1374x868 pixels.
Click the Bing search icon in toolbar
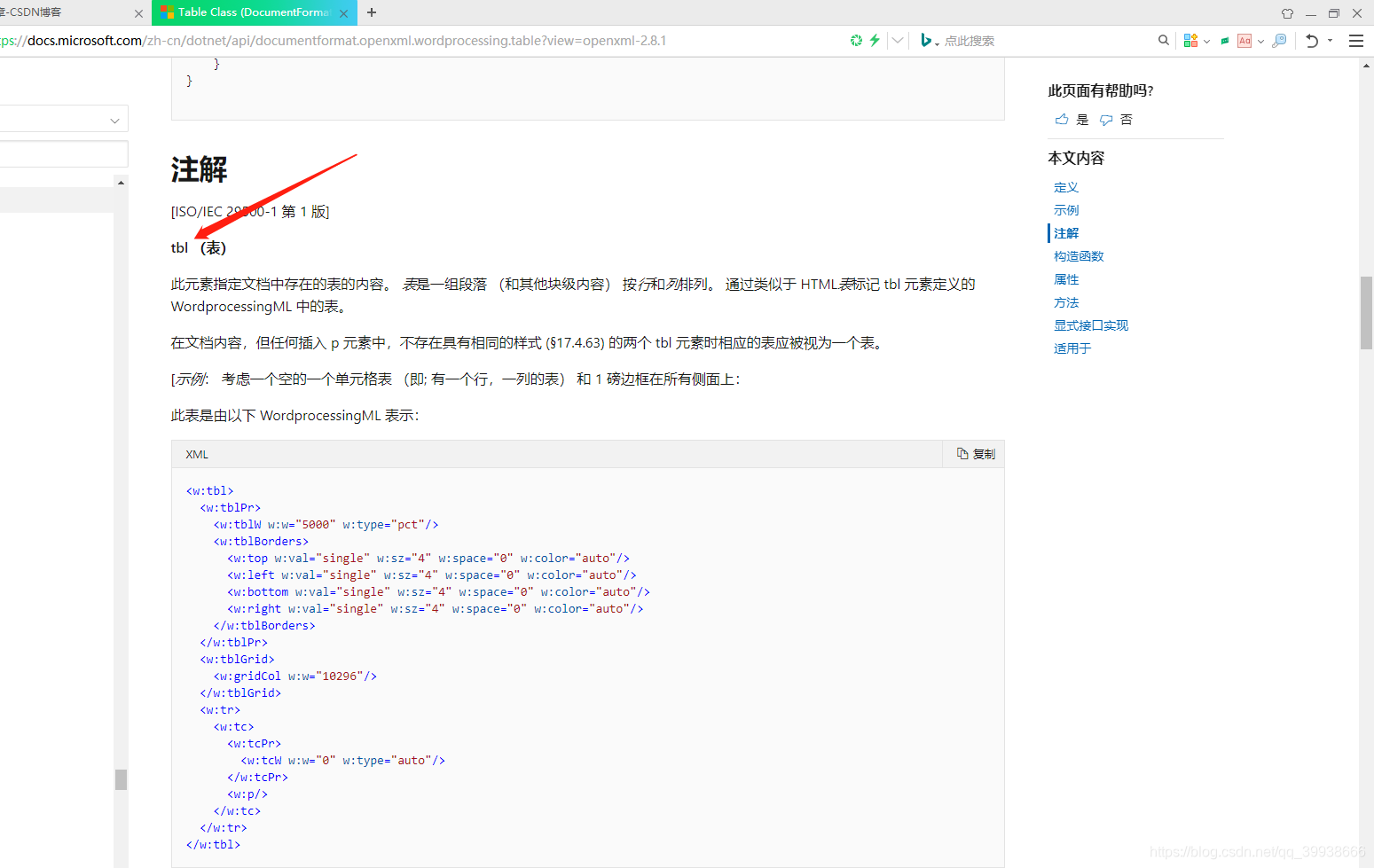[927, 40]
